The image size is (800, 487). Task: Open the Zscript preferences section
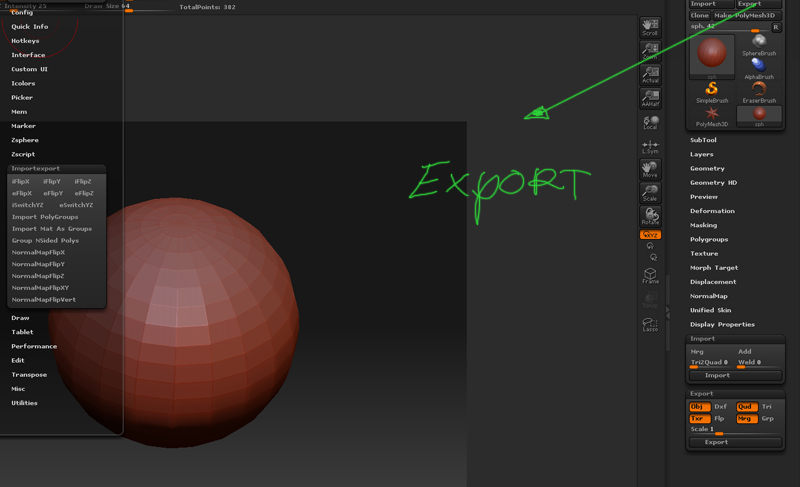23,154
